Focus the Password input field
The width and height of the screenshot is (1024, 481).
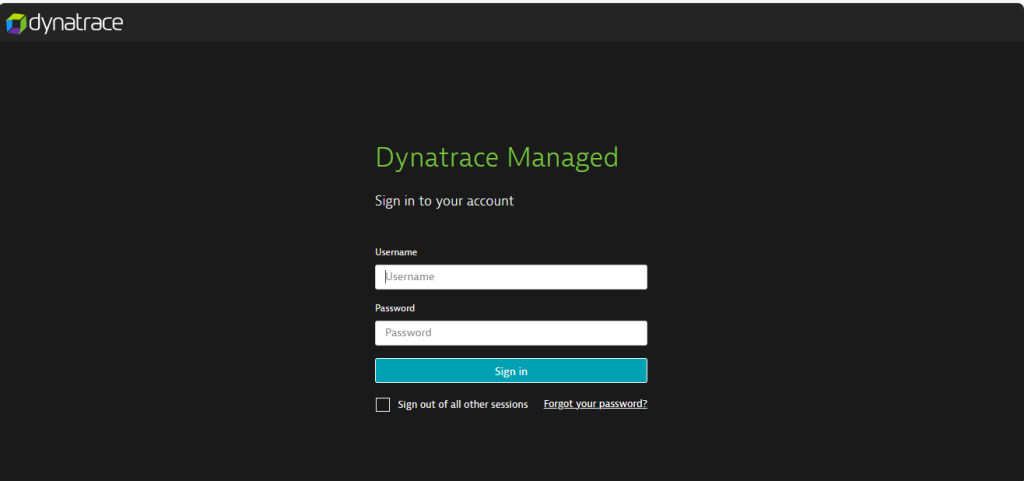pos(511,333)
